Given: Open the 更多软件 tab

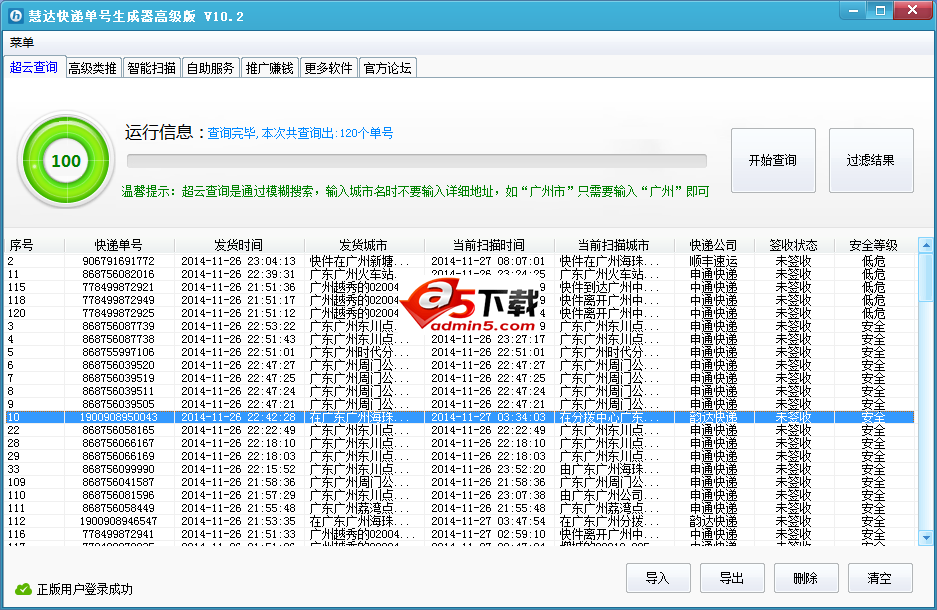Looking at the screenshot, I should pos(328,68).
